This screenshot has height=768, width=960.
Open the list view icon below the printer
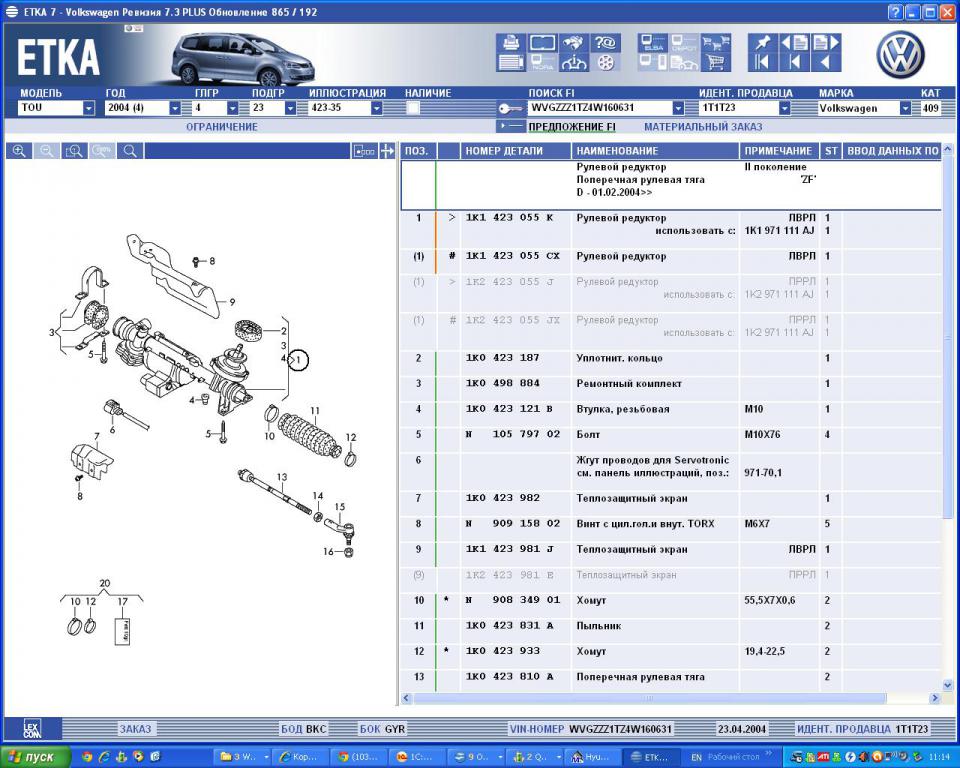pyautogui.click(x=511, y=62)
